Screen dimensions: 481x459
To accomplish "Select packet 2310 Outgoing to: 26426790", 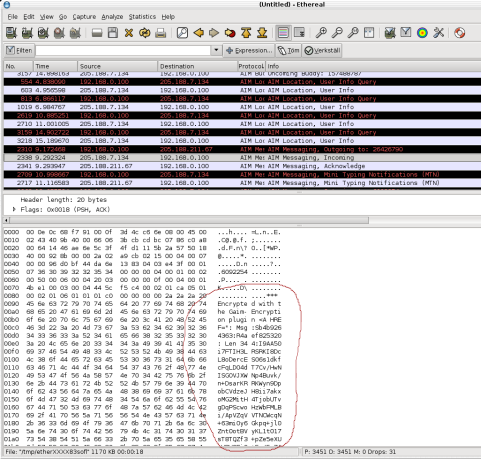I will coord(242,149).
